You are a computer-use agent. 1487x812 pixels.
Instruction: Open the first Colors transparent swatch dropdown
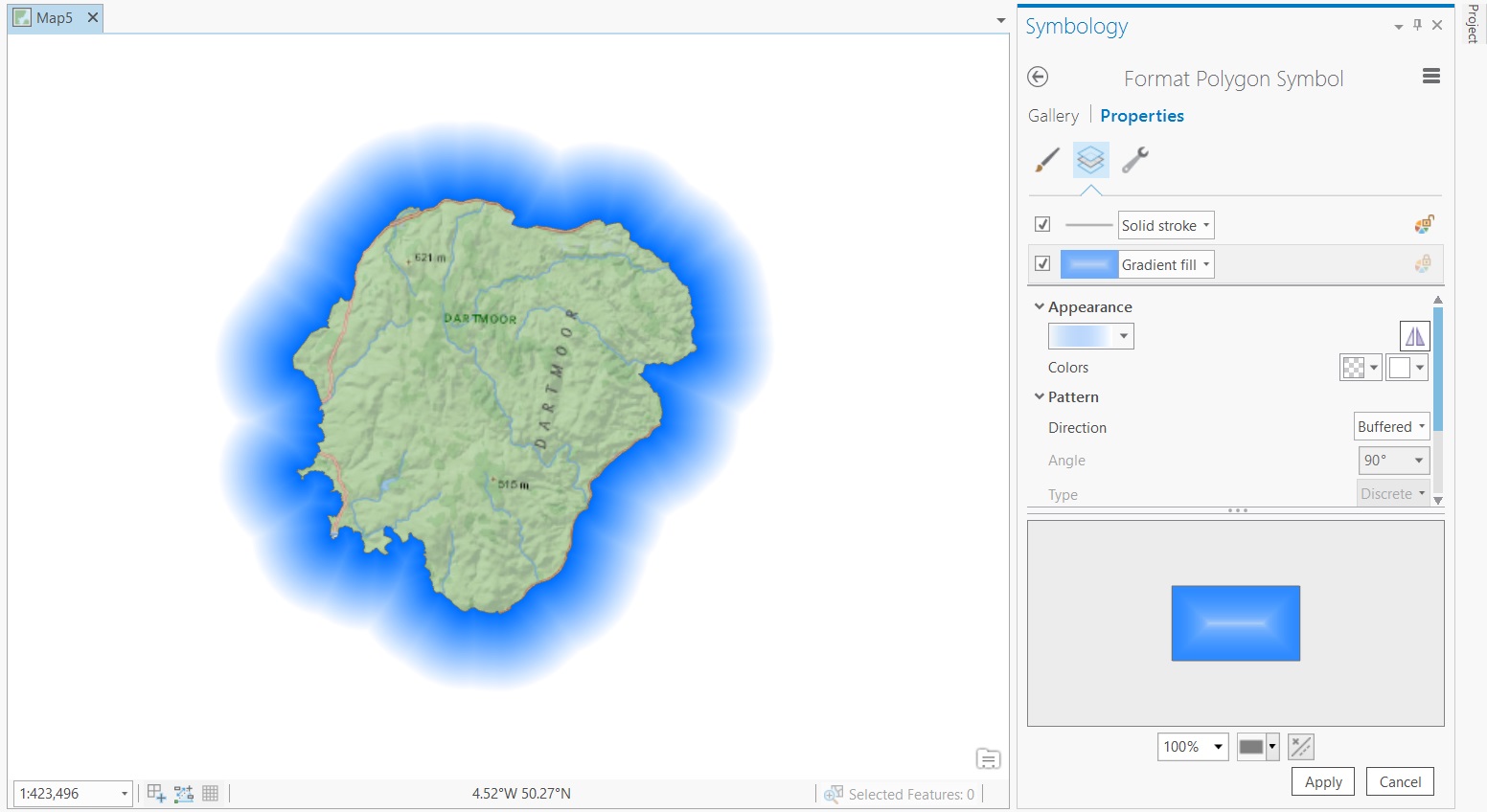[1361, 367]
